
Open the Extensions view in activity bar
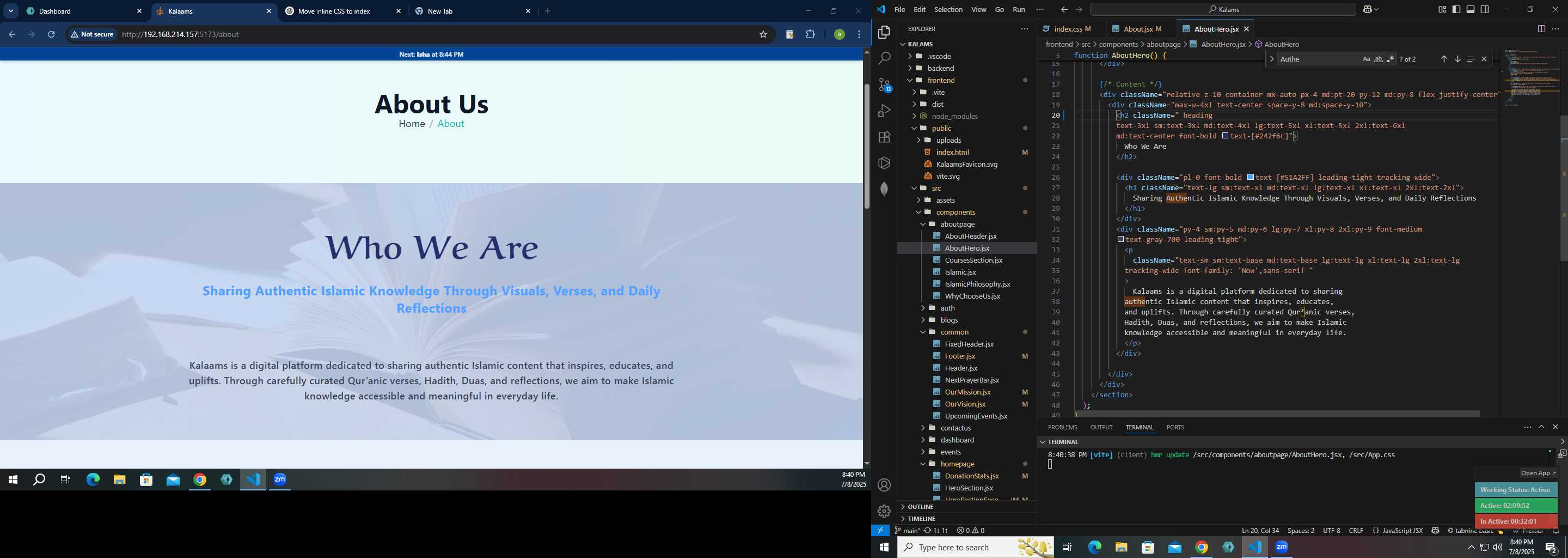(884, 137)
